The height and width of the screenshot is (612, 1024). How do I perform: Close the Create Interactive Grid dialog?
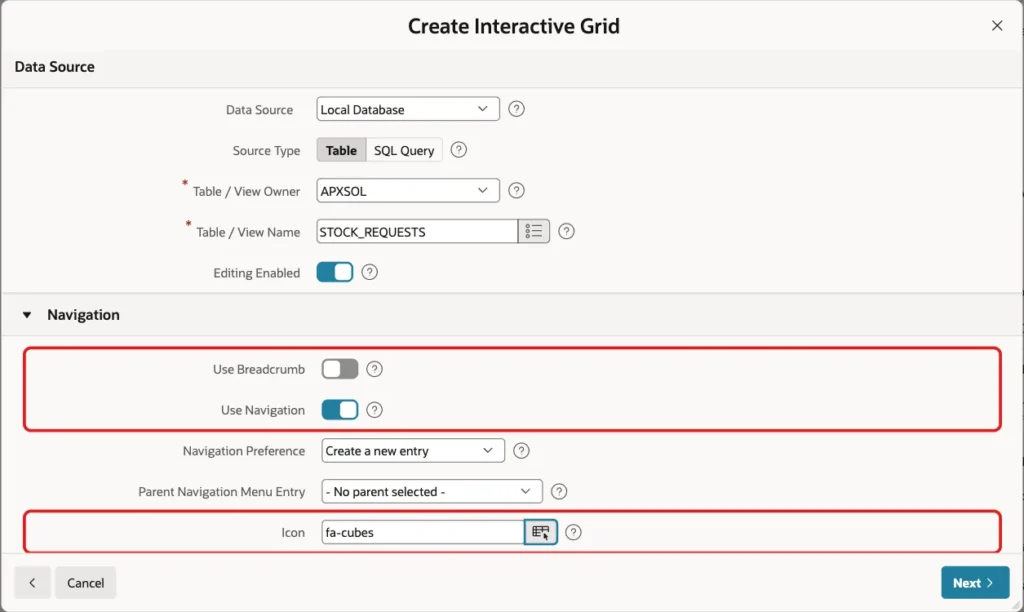[x=997, y=25]
